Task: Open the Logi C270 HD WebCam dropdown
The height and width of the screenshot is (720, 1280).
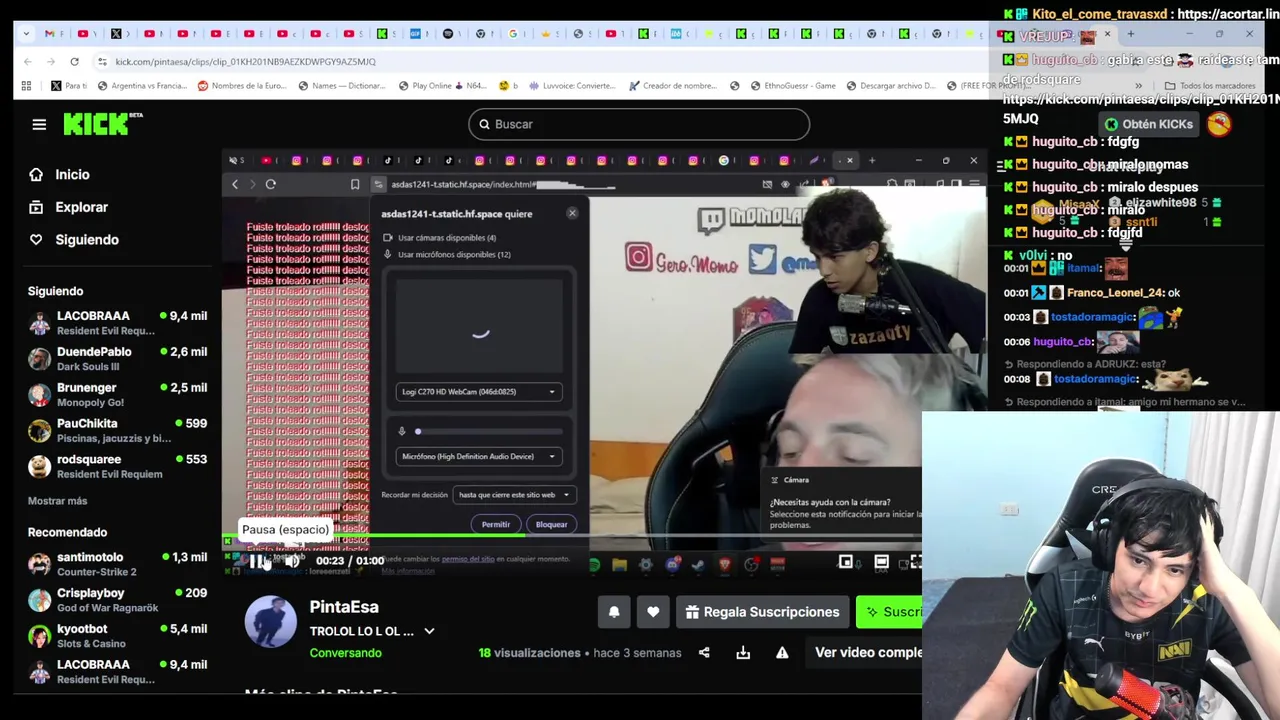Action: [479, 392]
